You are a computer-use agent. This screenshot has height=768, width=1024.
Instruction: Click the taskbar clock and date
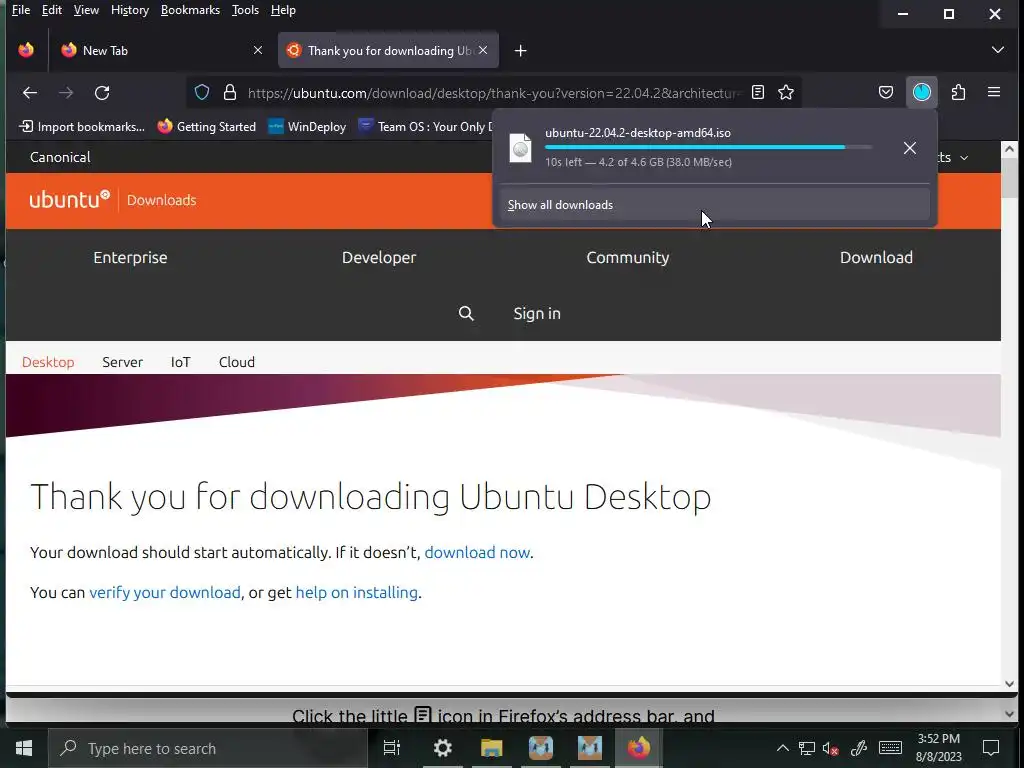[x=938, y=748]
